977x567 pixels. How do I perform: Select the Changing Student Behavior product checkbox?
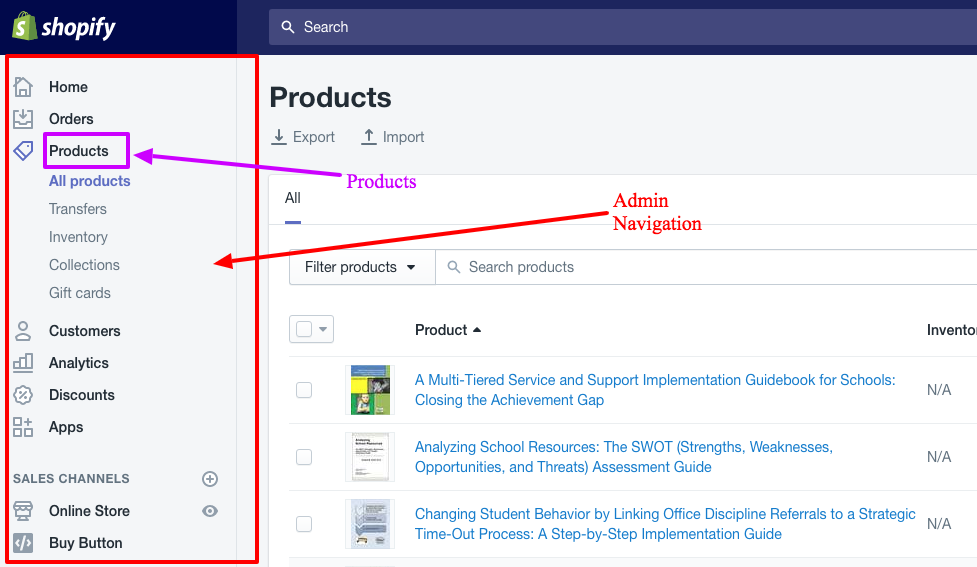[x=304, y=524]
